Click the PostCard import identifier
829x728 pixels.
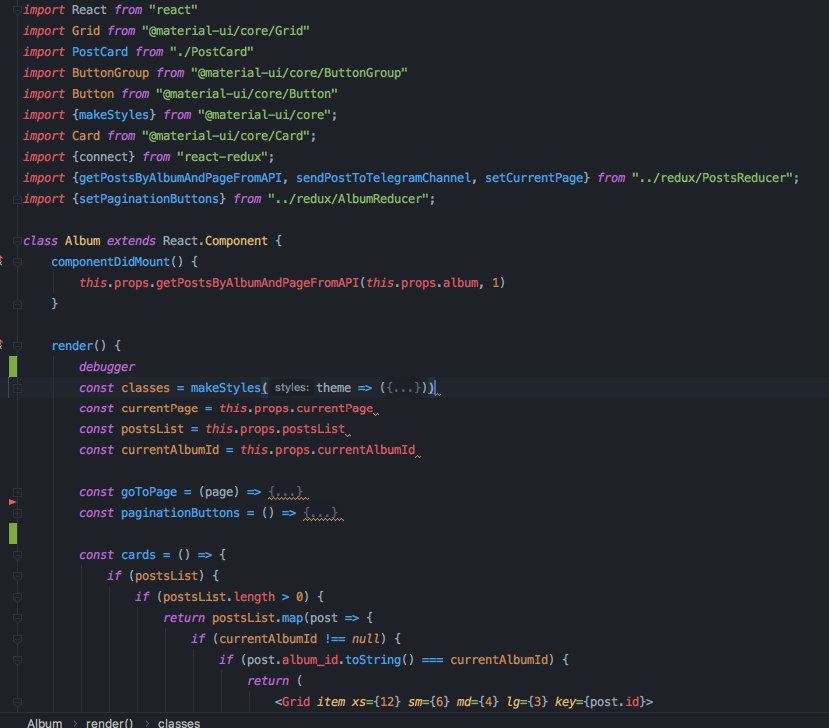click(100, 52)
